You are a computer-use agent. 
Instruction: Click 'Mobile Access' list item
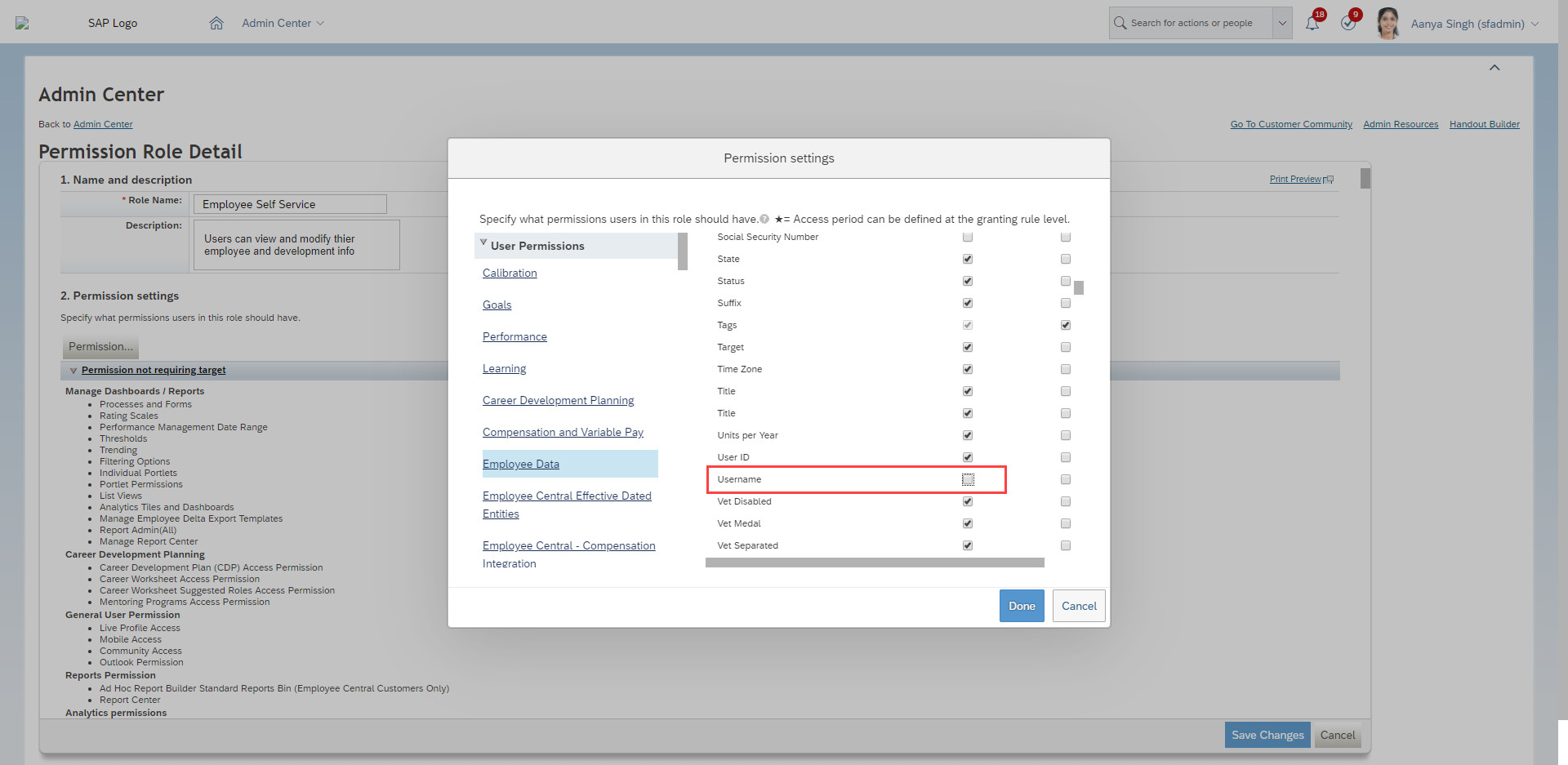[x=131, y=639]
